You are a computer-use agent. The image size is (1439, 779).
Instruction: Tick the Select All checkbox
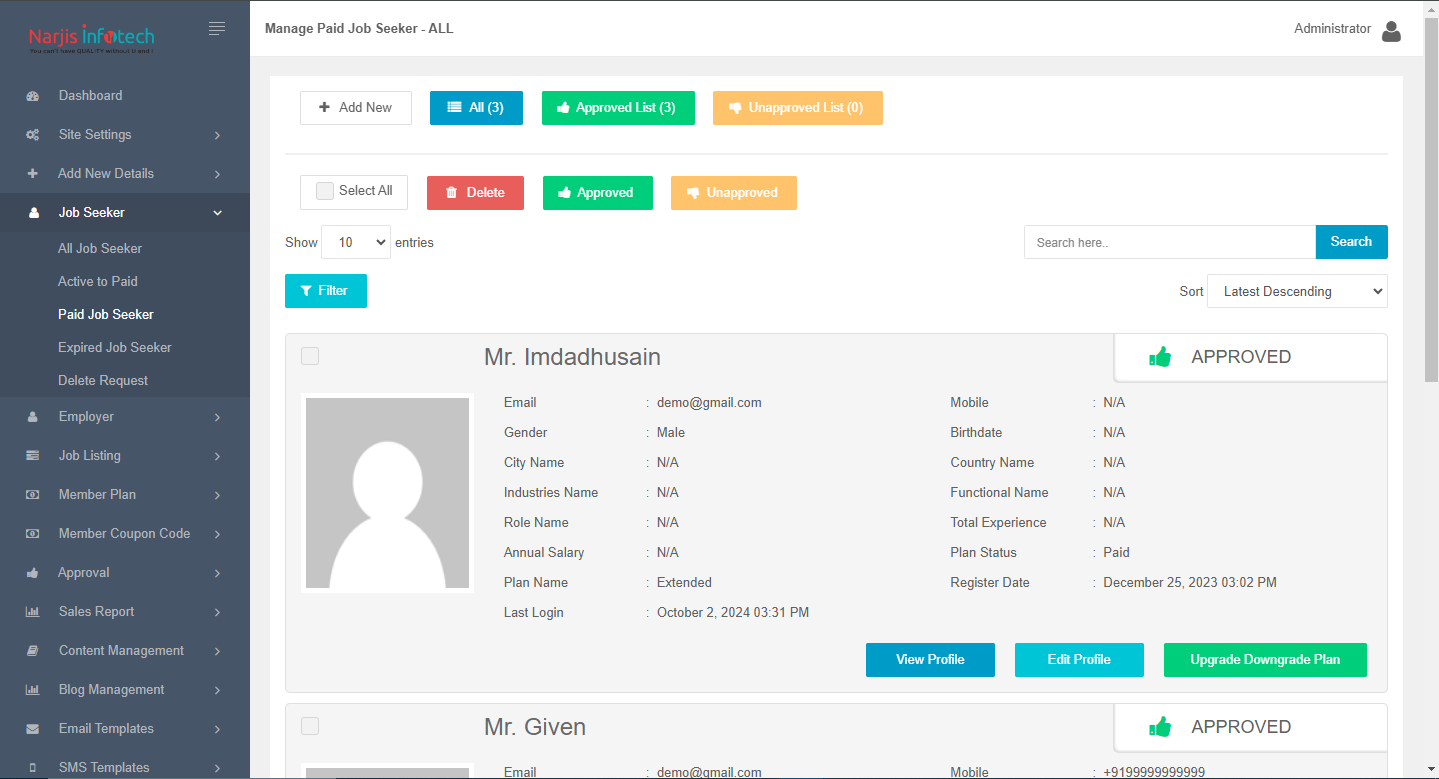click(x=325, y=191)
